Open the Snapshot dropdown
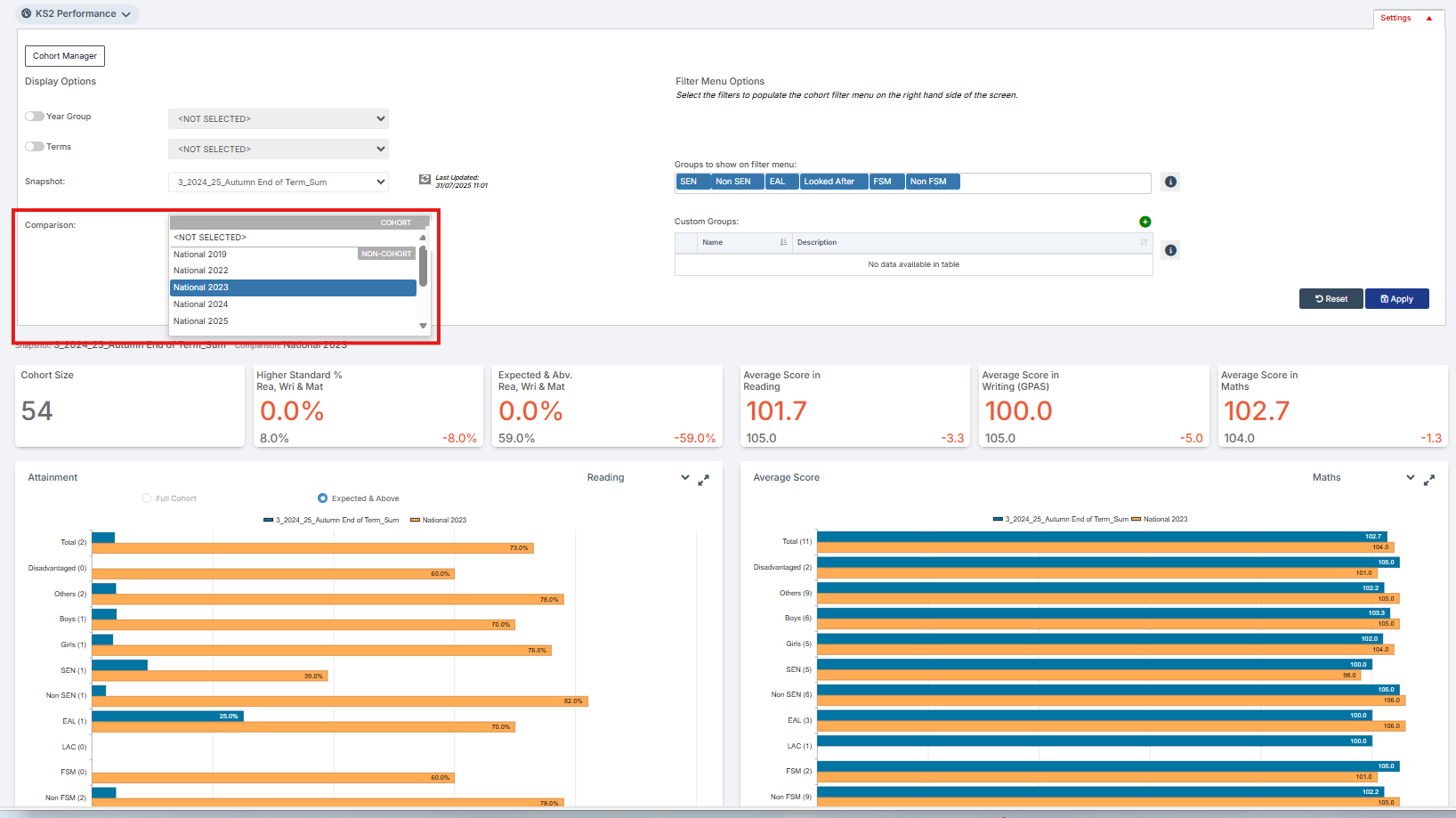This screenshot has width=1456, height=818. [x=279, y=182]
